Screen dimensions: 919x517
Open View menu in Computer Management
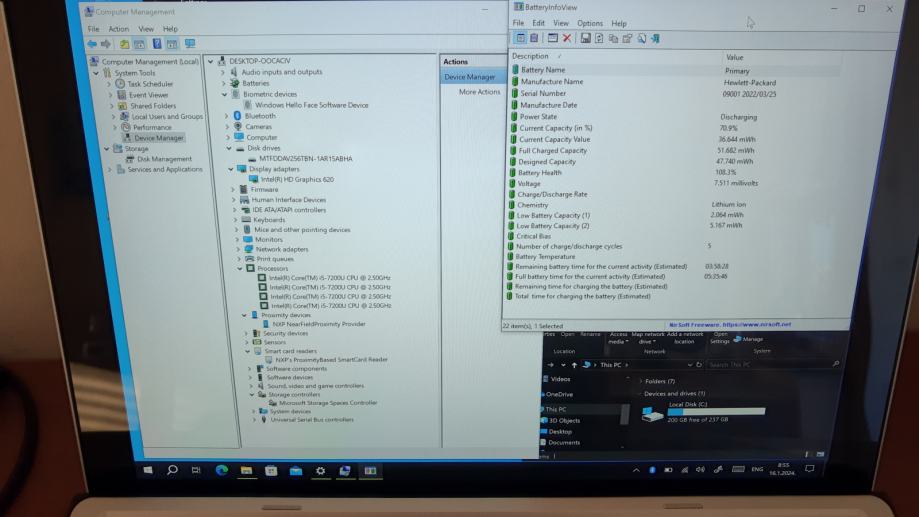point(146,29)
